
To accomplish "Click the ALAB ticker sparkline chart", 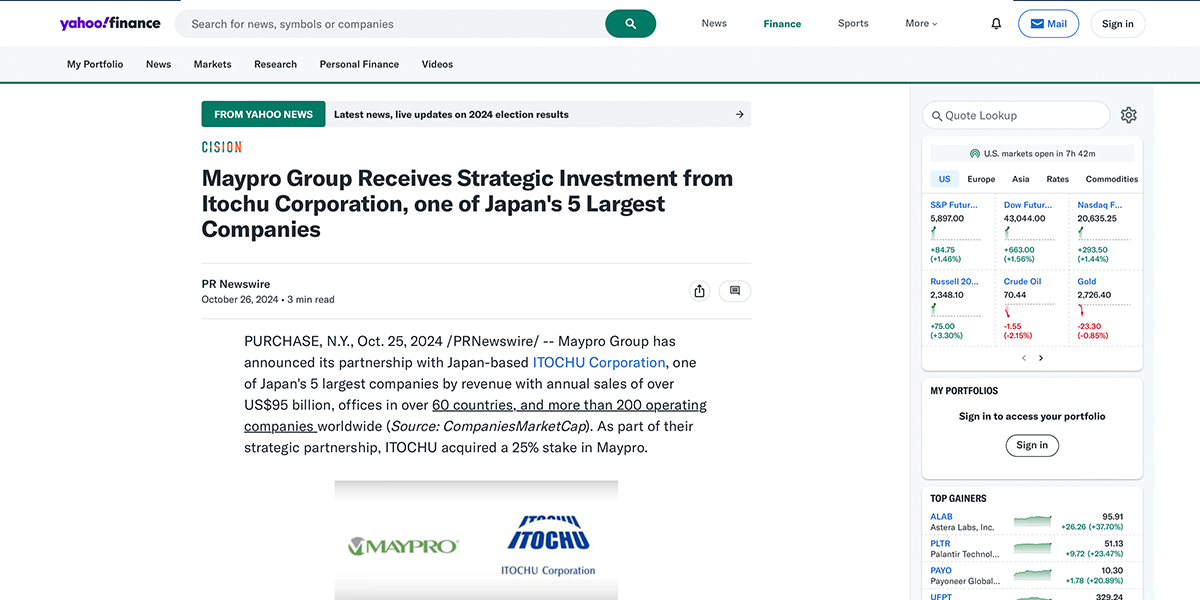I will 1030,521.
